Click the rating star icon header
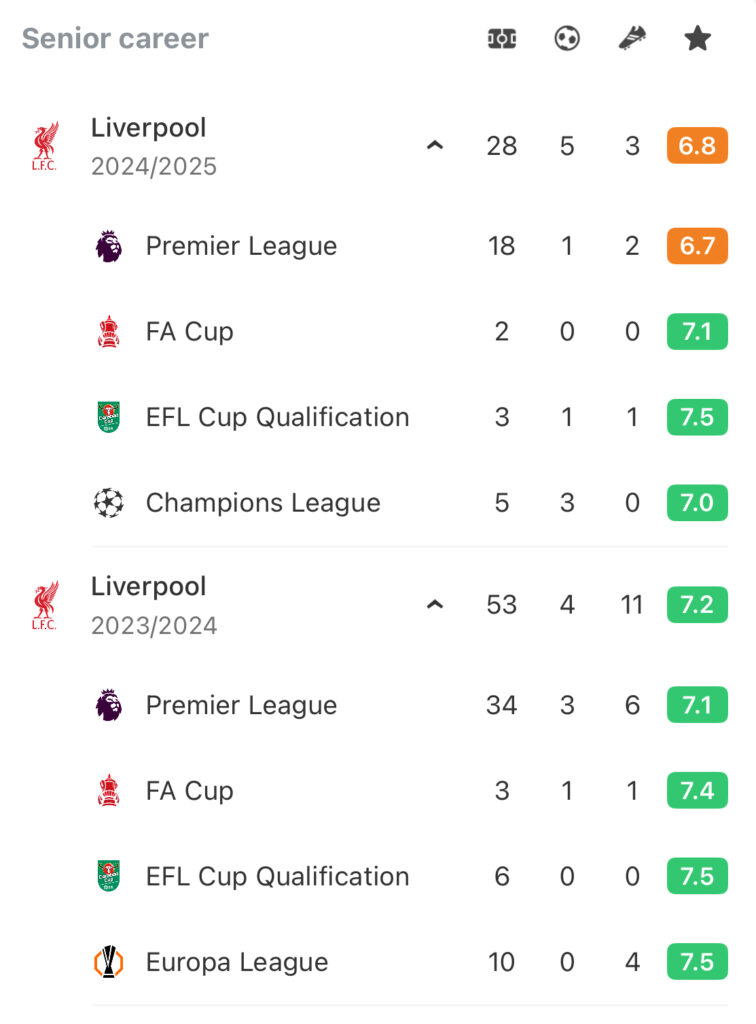Screen dimensions: 756x1024 pos(697,39)
